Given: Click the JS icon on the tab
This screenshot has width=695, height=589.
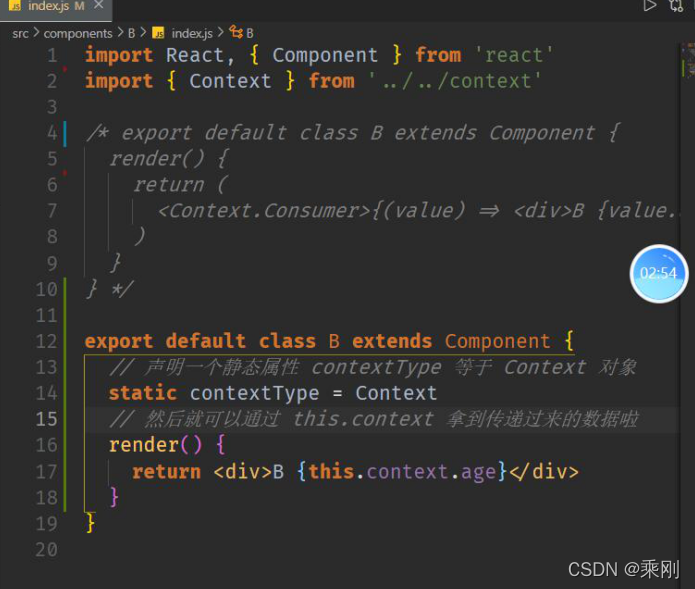Looking at the screenshot, I should pyautogui.click(x=15, y=6).
